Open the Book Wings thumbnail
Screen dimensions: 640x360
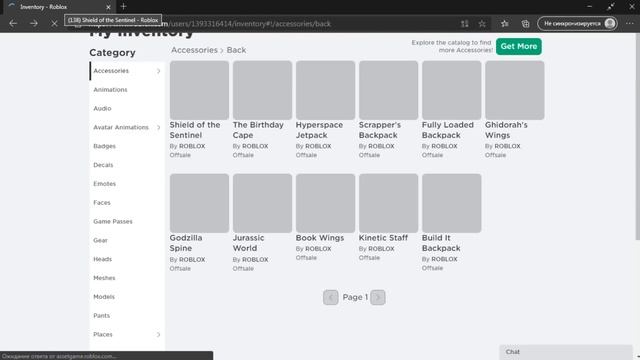click(x=325, y=203)
